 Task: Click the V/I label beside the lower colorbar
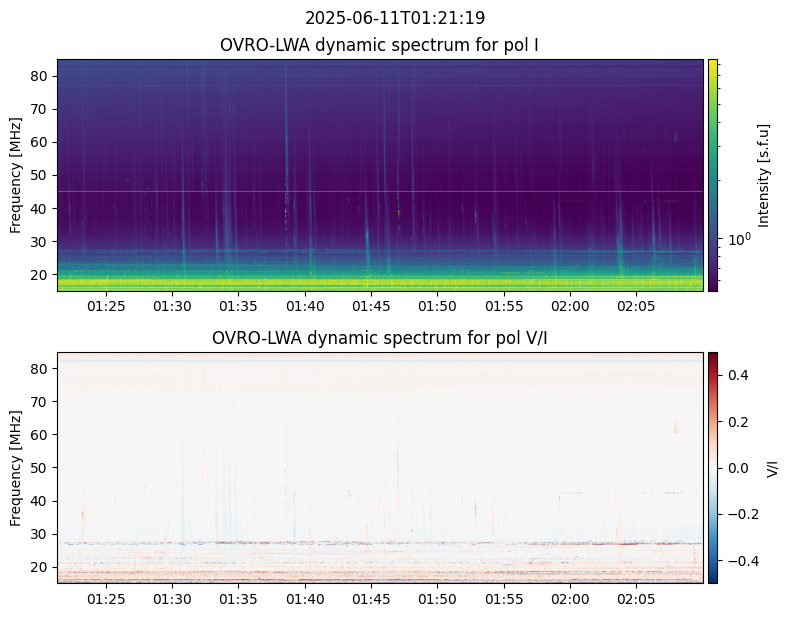[x=772, y=467]
